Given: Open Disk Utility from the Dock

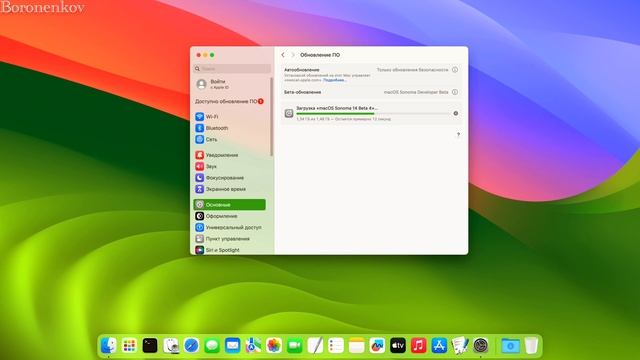Looking at the screenshot, I should click(171, 346).
